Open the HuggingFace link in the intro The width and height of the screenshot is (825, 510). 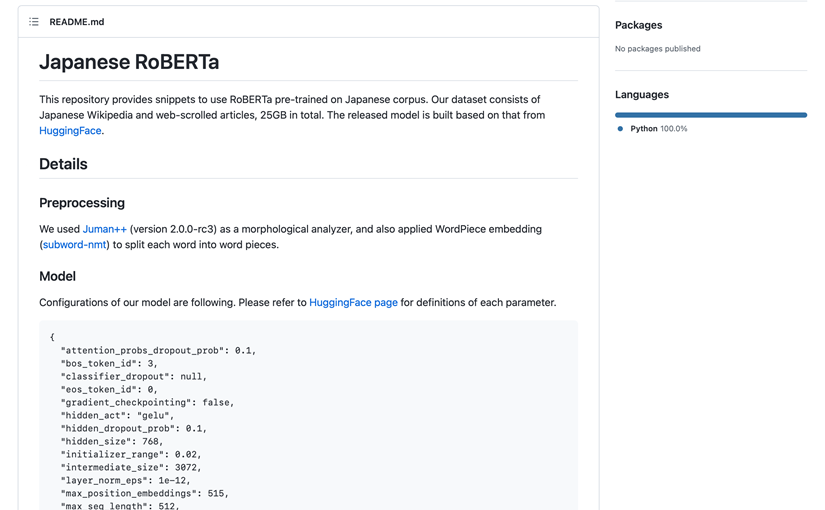pyautogui.click(x=70, y=131)
